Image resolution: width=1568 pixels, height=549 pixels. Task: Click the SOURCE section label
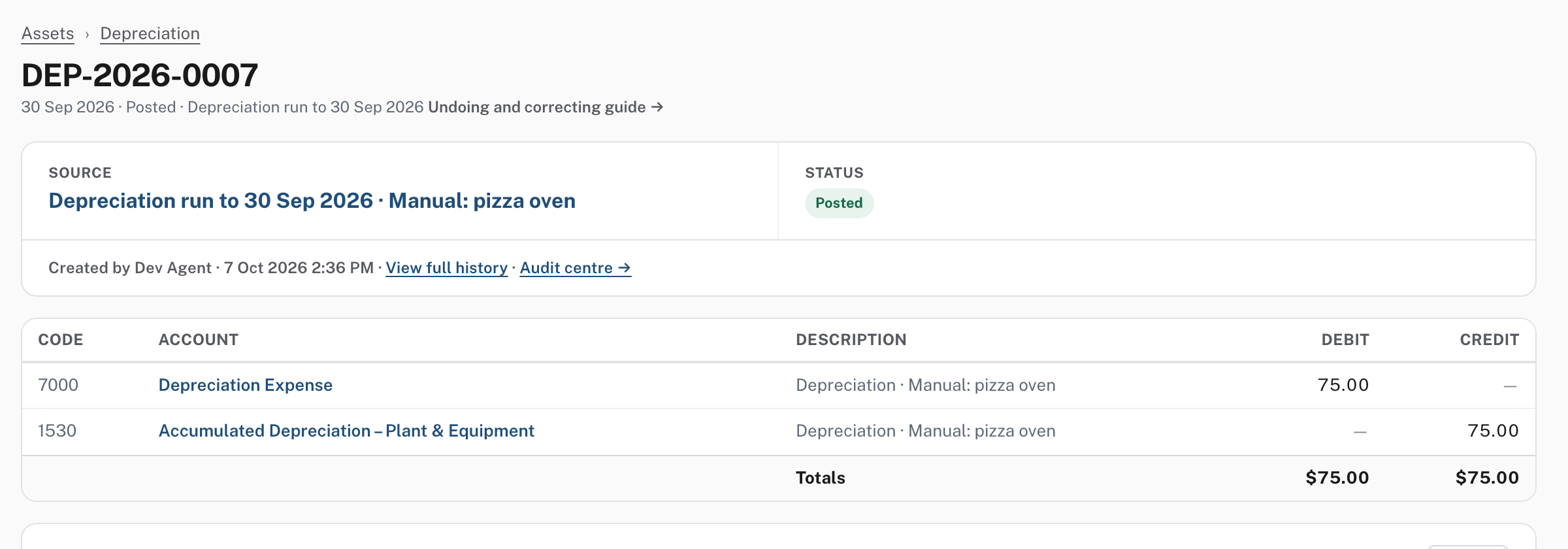(x=80, y=173)
